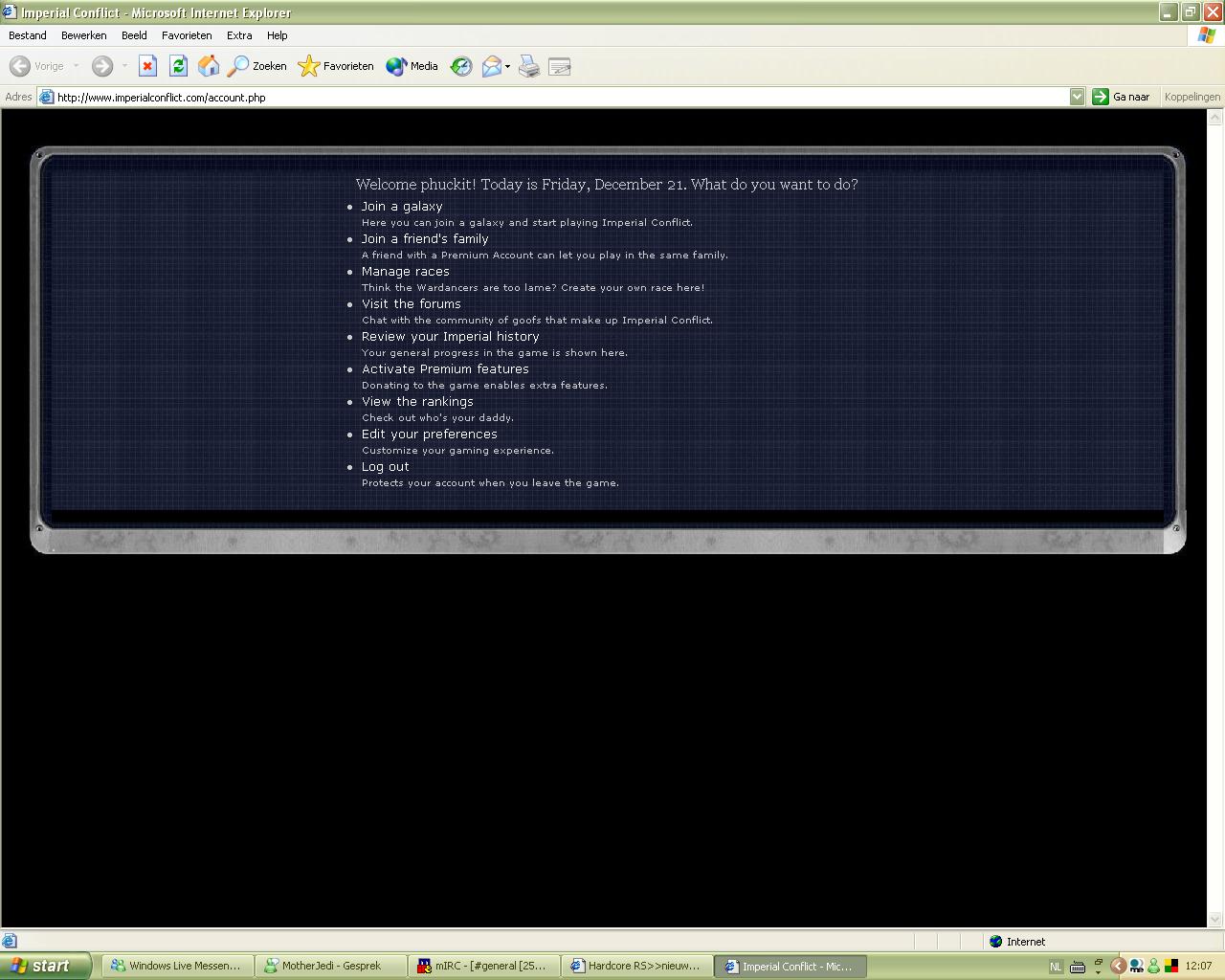This screenshot has height=980, width=1225.
Task: Click the Refresh page icon
Action: [178, 66]
